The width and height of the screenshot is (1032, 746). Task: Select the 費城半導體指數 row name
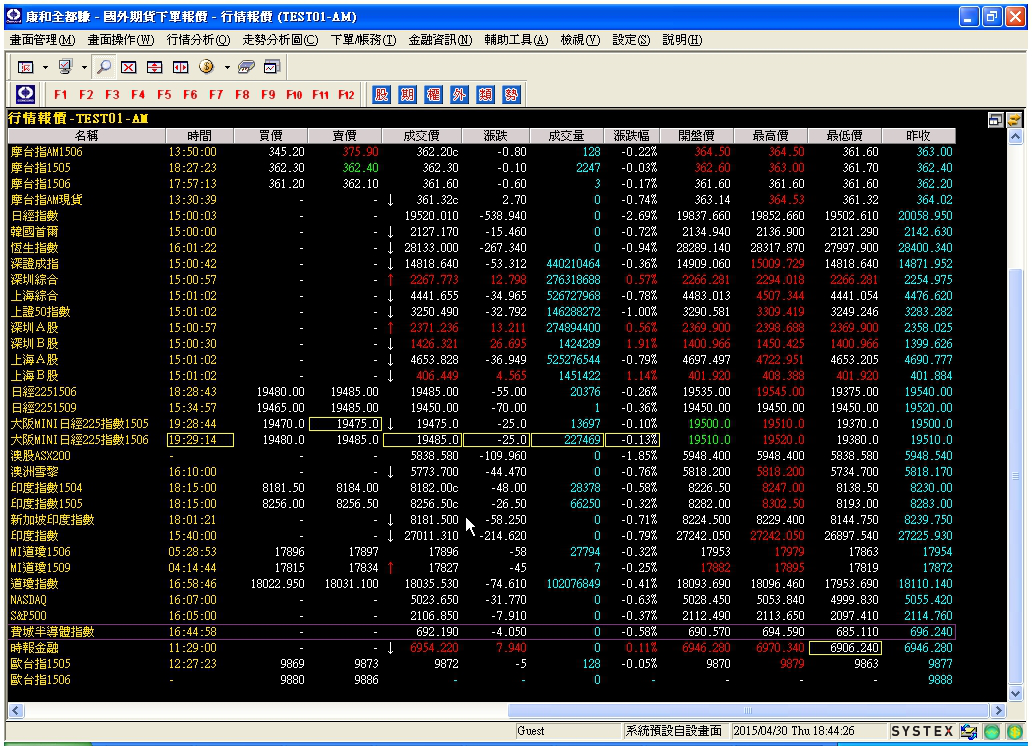click(53, 631)
